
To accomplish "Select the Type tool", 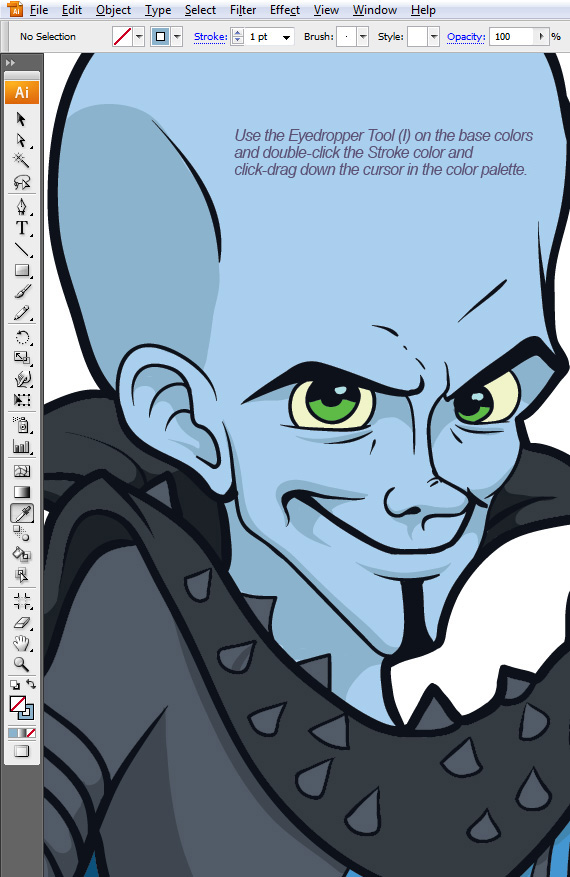I will [21, 228].
